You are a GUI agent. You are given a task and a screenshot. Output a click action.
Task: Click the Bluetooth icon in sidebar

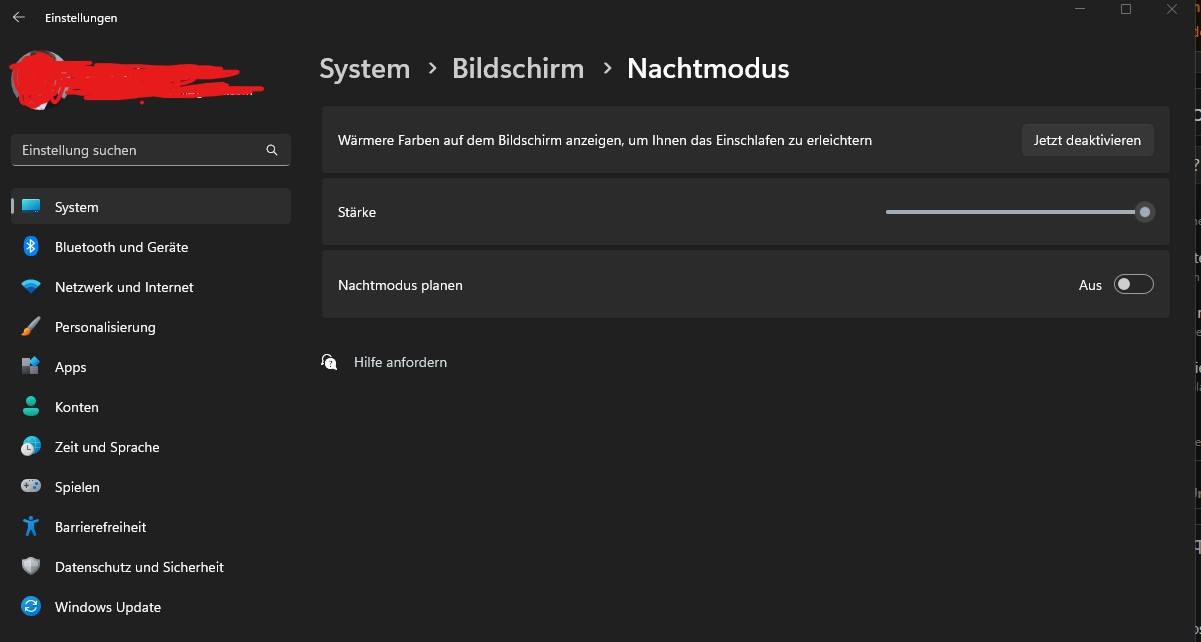click(x=31, y=247)
